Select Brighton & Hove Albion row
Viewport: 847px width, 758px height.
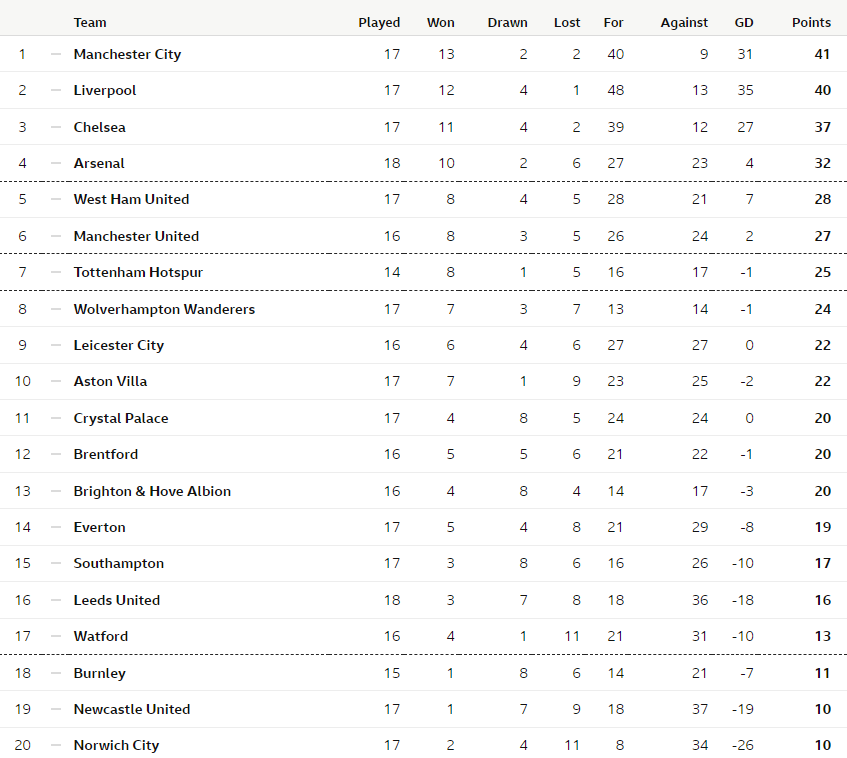pyautogui.click(x=424, y=491)
